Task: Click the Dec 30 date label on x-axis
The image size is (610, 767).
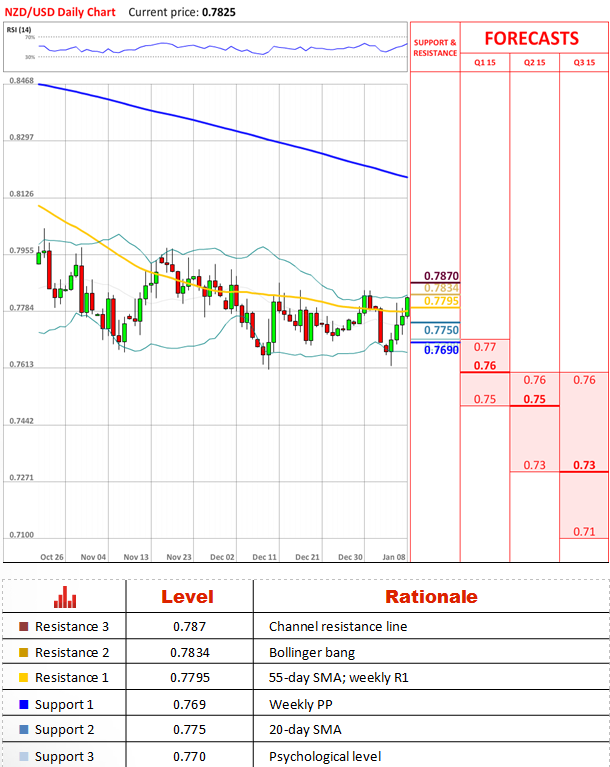Action: coord(351,557)
